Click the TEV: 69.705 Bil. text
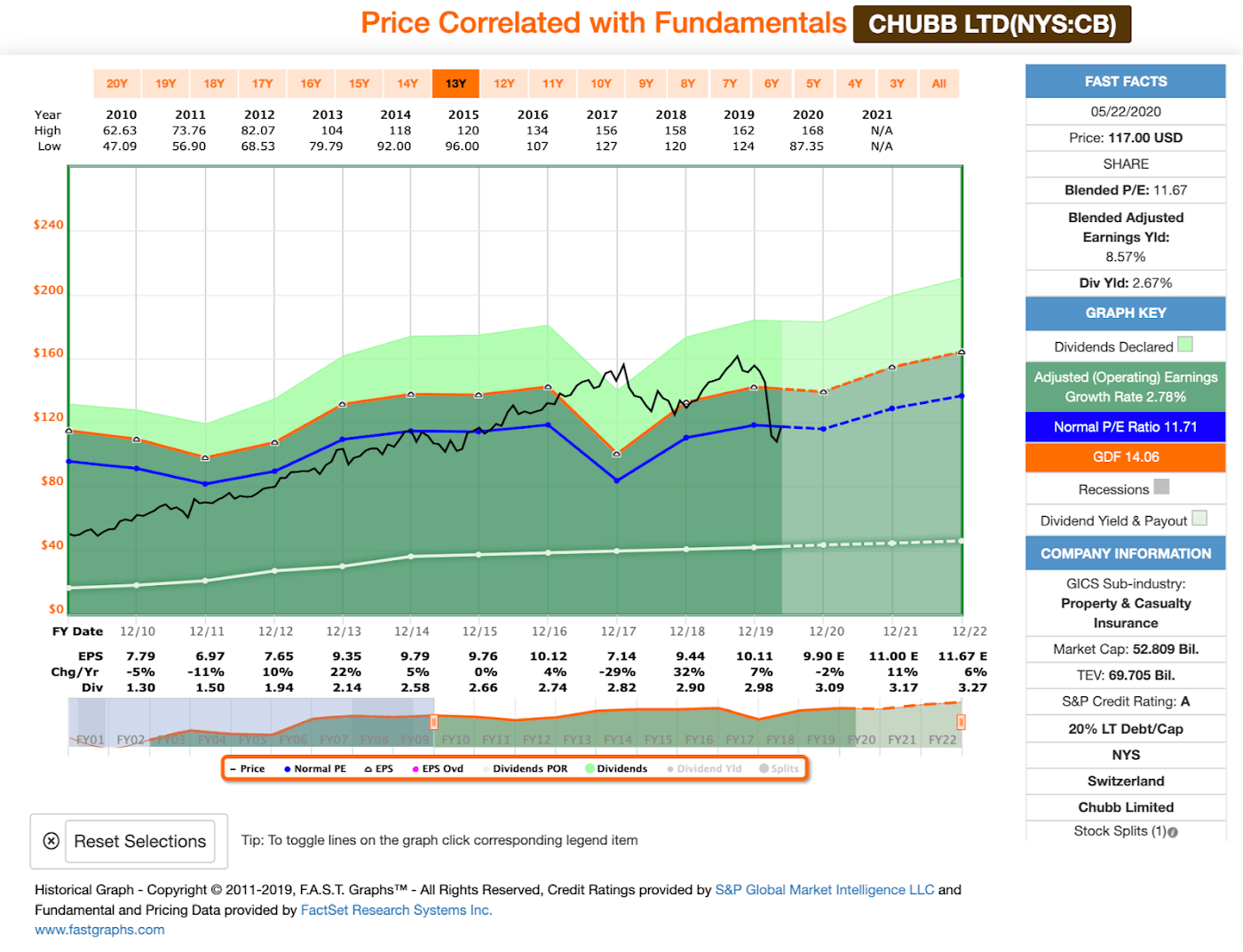 [x=1126, y=676]
